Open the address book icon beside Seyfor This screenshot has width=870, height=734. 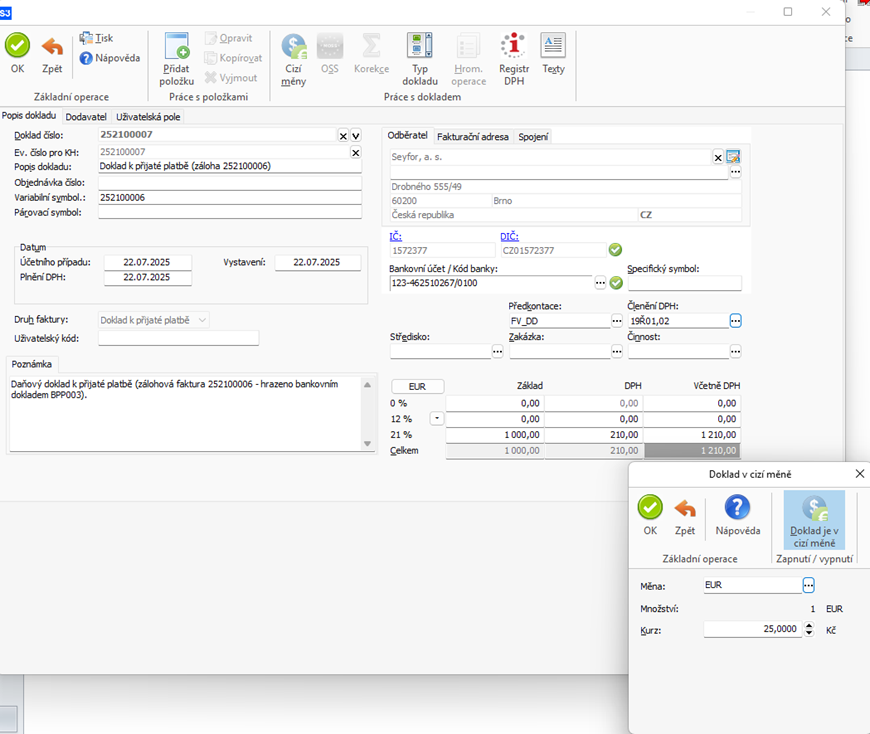tap(734, 157)
